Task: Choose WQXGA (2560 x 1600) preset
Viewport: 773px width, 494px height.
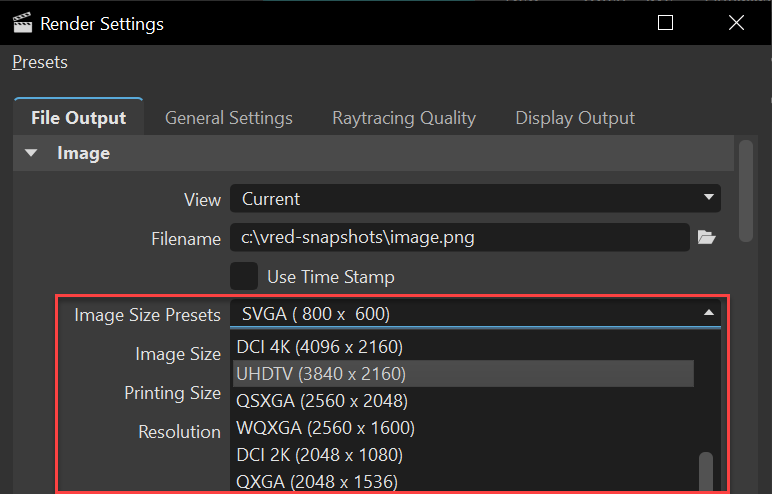Action: [x=325, y=428]
